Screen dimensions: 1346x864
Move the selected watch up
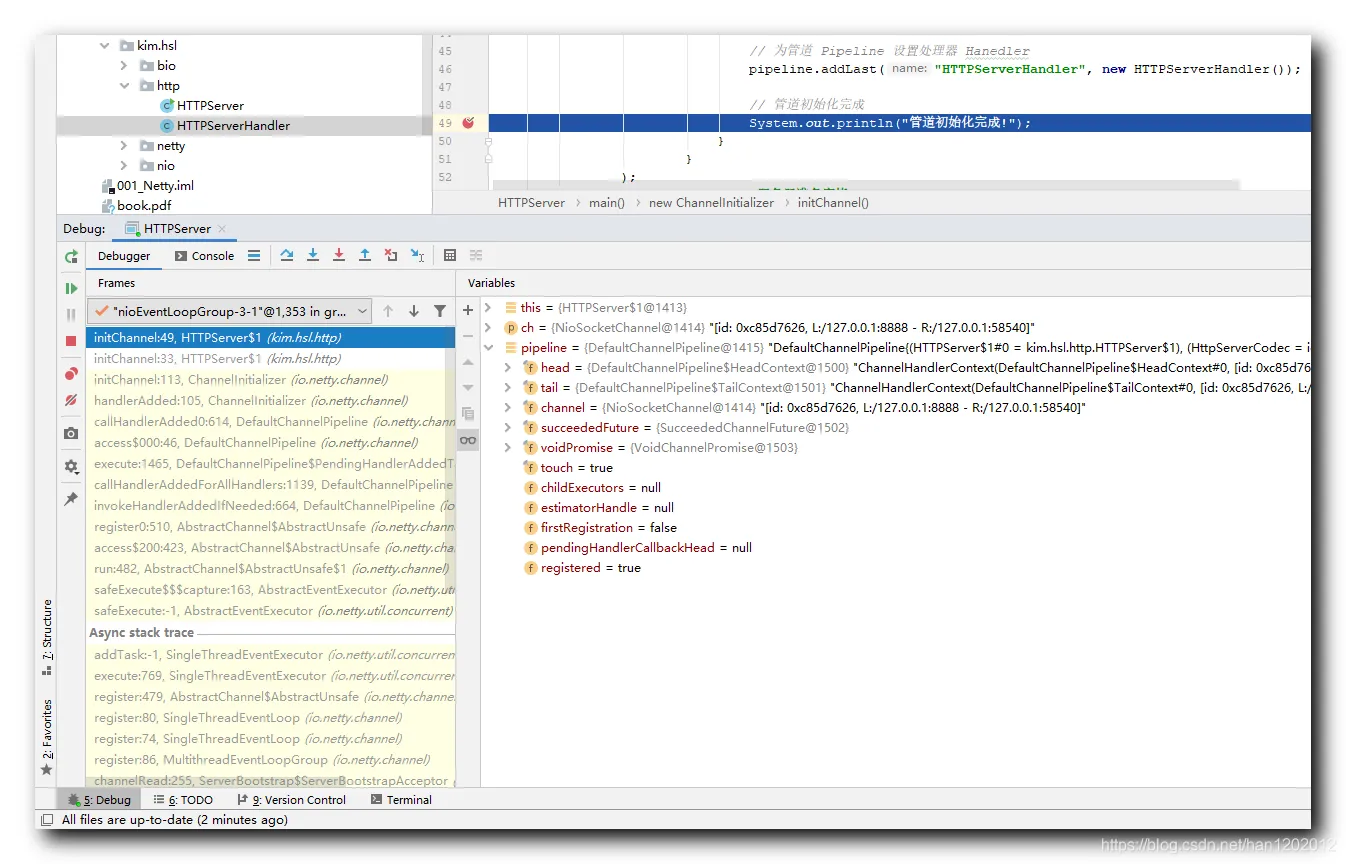point(468,362)
